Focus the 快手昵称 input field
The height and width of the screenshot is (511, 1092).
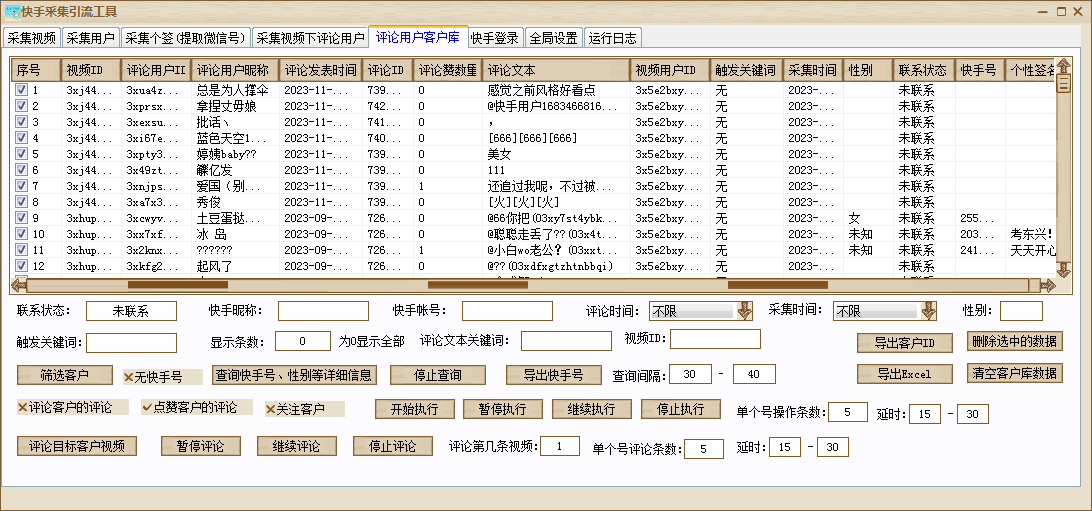[323, 311]
